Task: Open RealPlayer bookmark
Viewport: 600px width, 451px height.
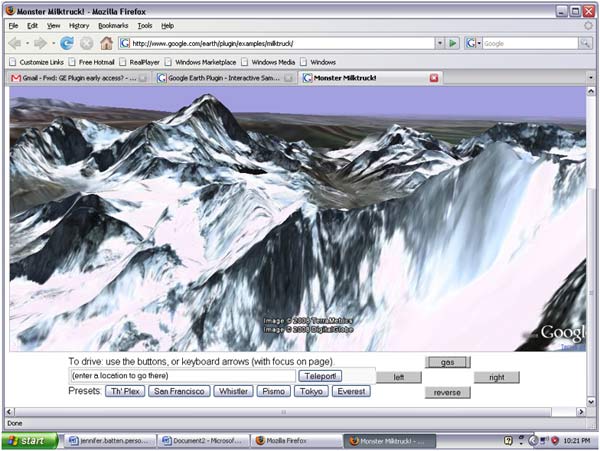Action: coord(140,62)
